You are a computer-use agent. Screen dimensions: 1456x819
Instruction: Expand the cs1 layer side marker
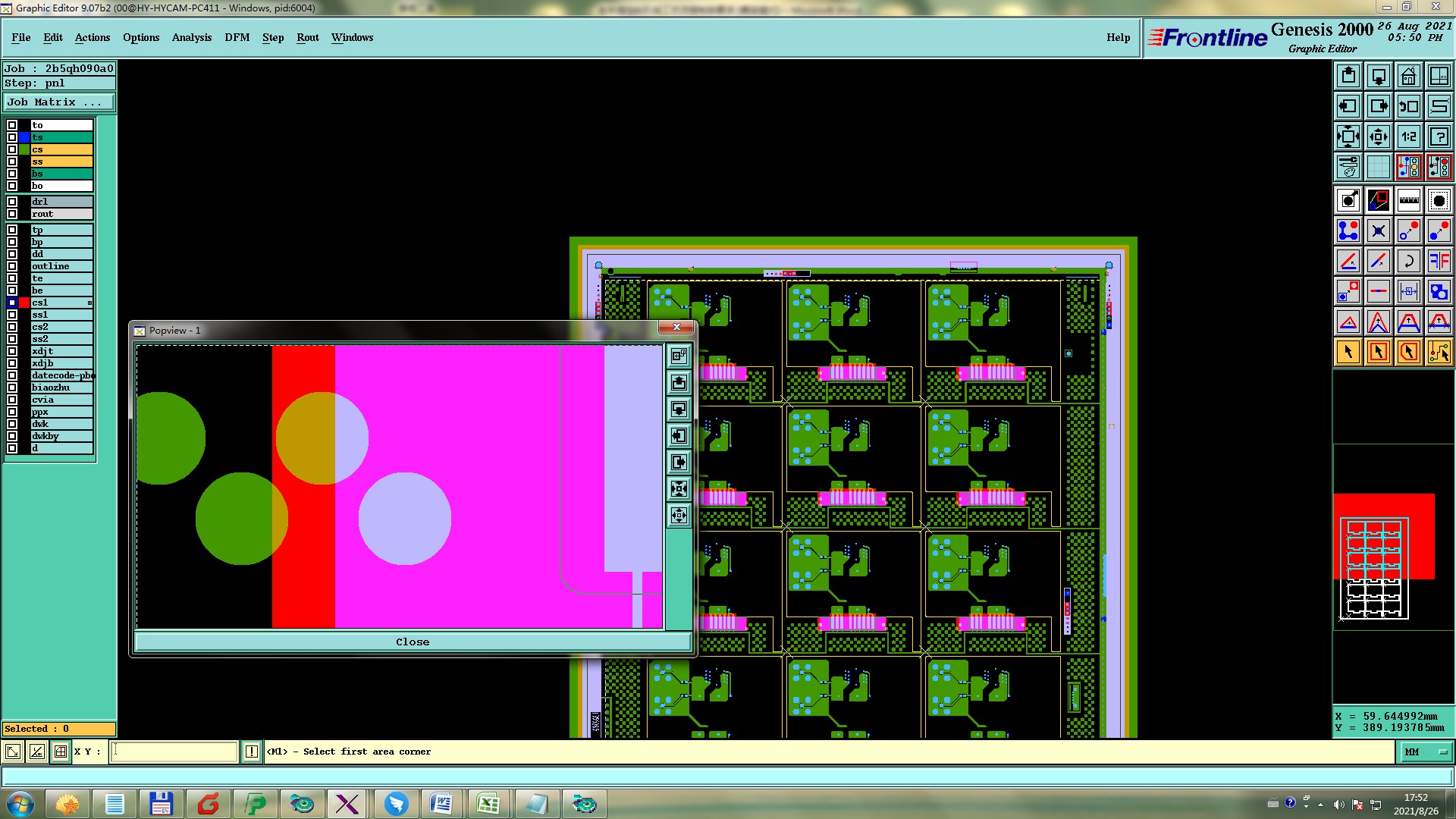pyautogui.click(x=89, y=303)
